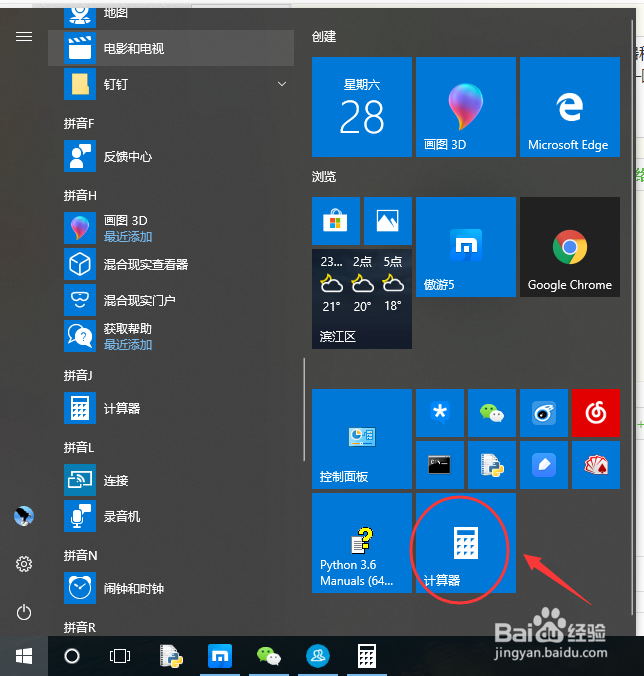Open the WeChat tile
This screenshot has height=676, width=644.
(492, 413)
